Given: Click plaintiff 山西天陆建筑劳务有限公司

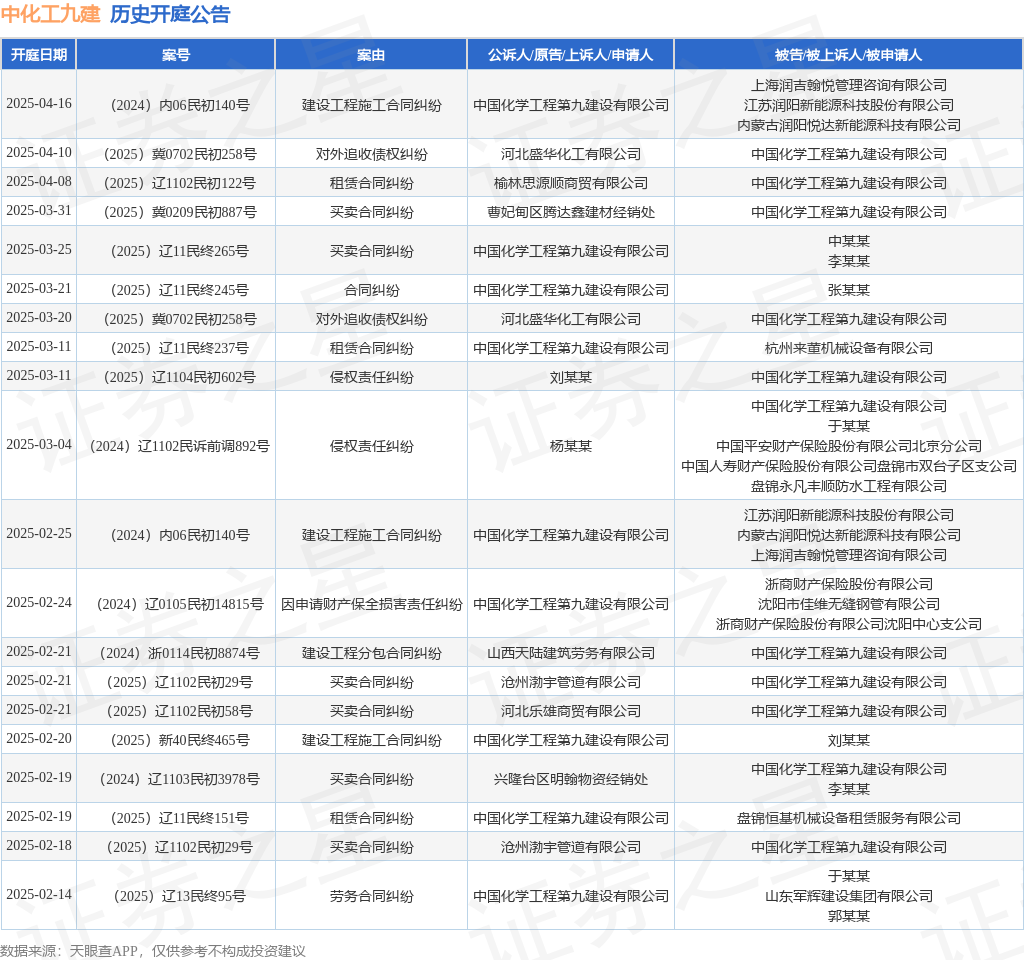Looking at the screenshot, I should [x=571, y=653].
